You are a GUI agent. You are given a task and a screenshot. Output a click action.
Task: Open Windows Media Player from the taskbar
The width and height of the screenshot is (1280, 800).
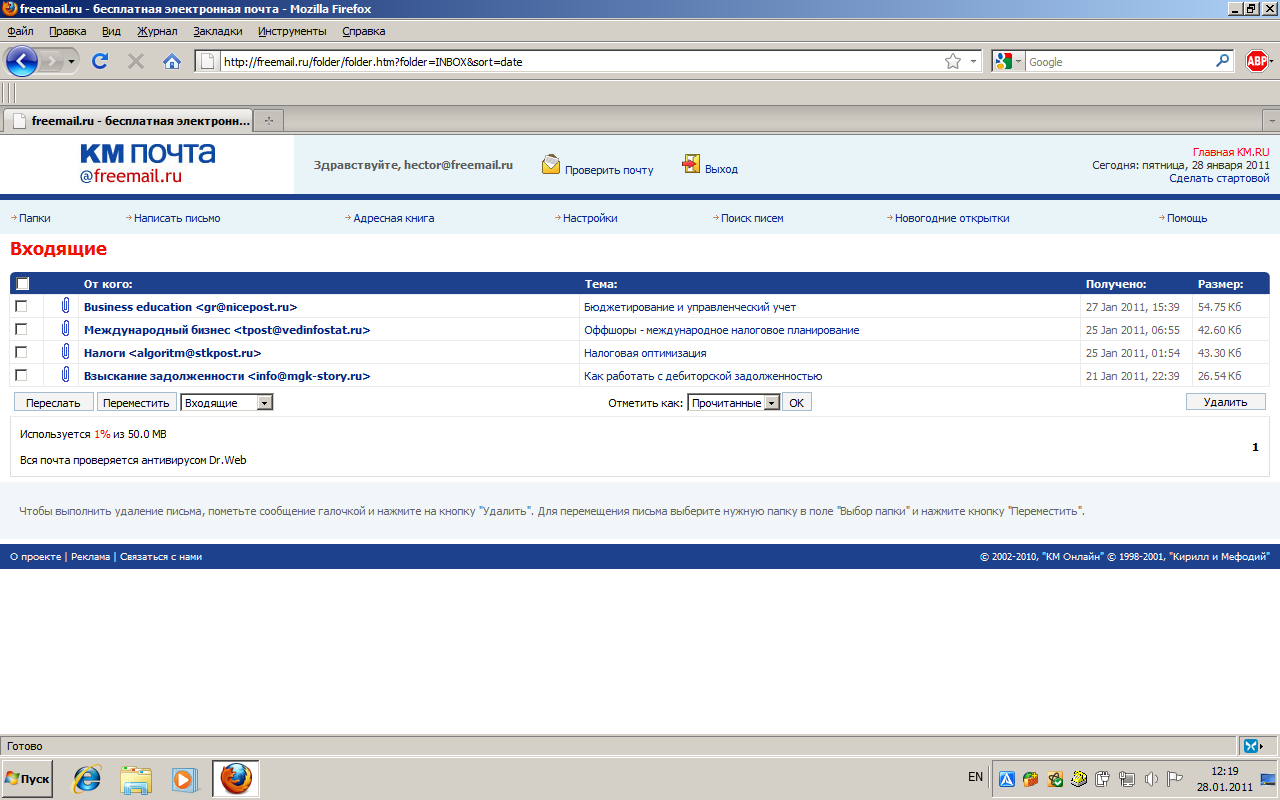(x=184, y=779)
